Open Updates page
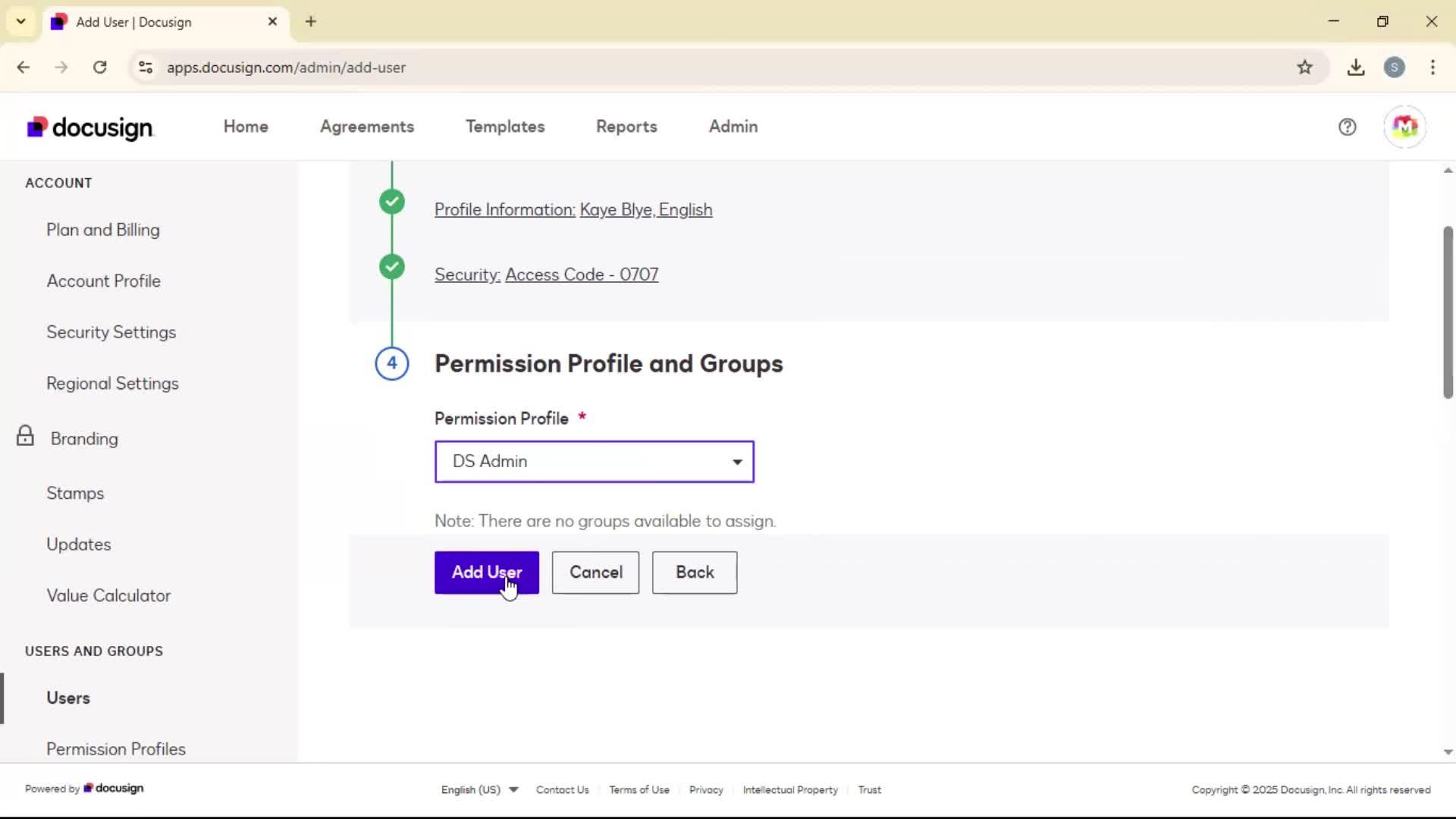The height and width of the screenshot is (819, 1456). [79, 544]
